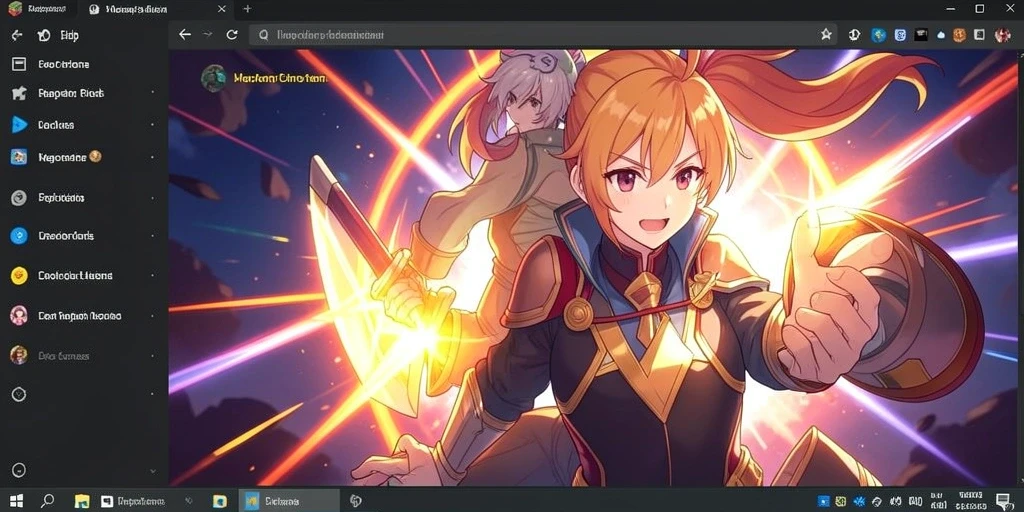
Task: Click the round icon at sidebar bottom left
Action: 19,470
